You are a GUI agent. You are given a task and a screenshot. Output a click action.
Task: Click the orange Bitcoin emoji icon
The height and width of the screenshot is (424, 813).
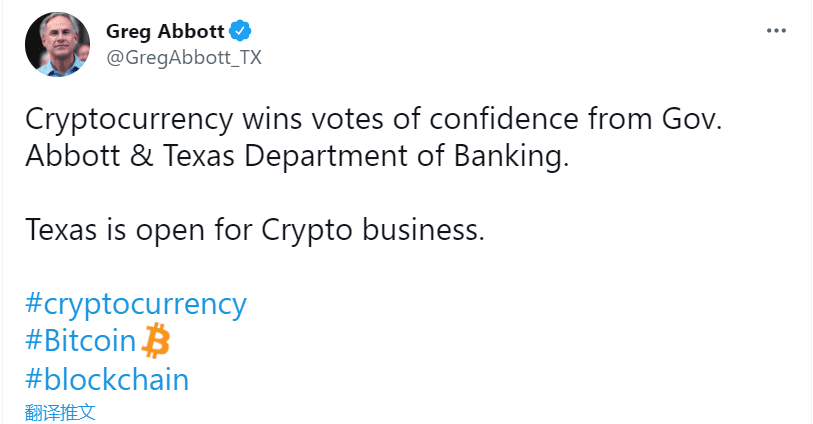point(156,342)
